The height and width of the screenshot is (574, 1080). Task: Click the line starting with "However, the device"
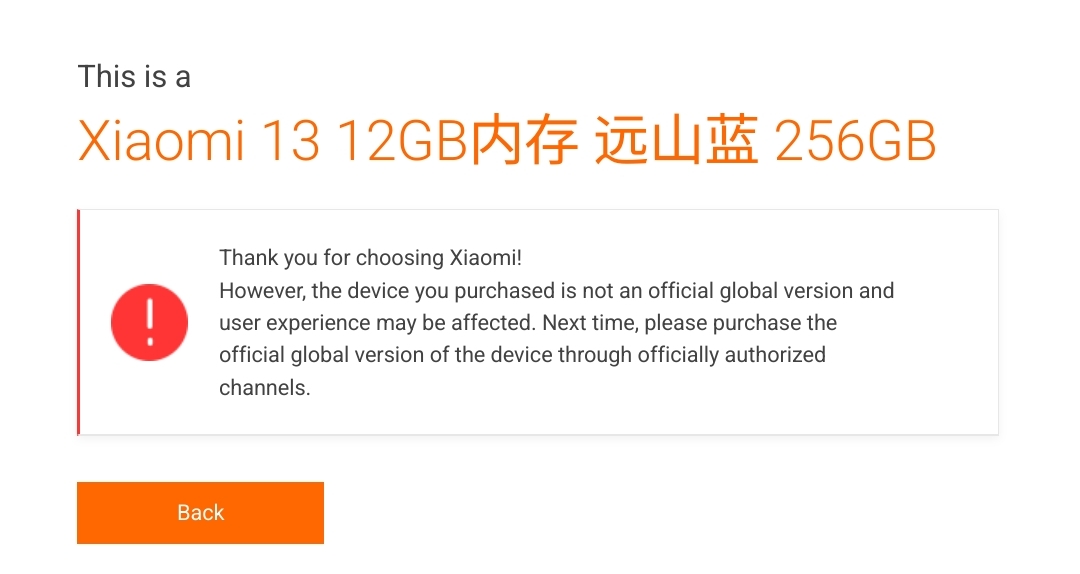pyautogui.click(x=556, y=291)
